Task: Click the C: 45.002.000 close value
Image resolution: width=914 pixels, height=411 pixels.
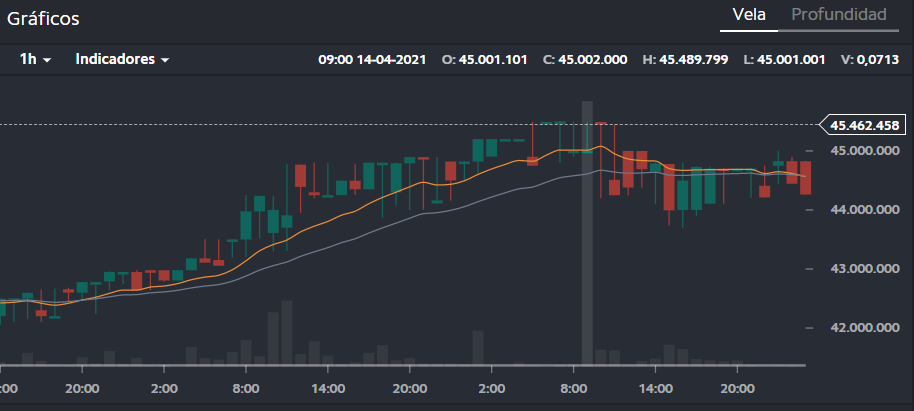Action: click(x=585, y=59)
